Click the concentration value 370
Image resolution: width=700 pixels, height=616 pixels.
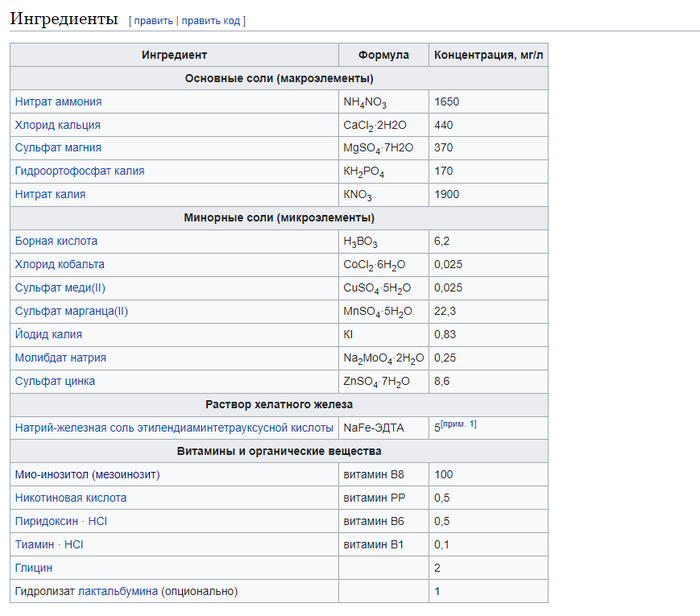tap(443, 148)
